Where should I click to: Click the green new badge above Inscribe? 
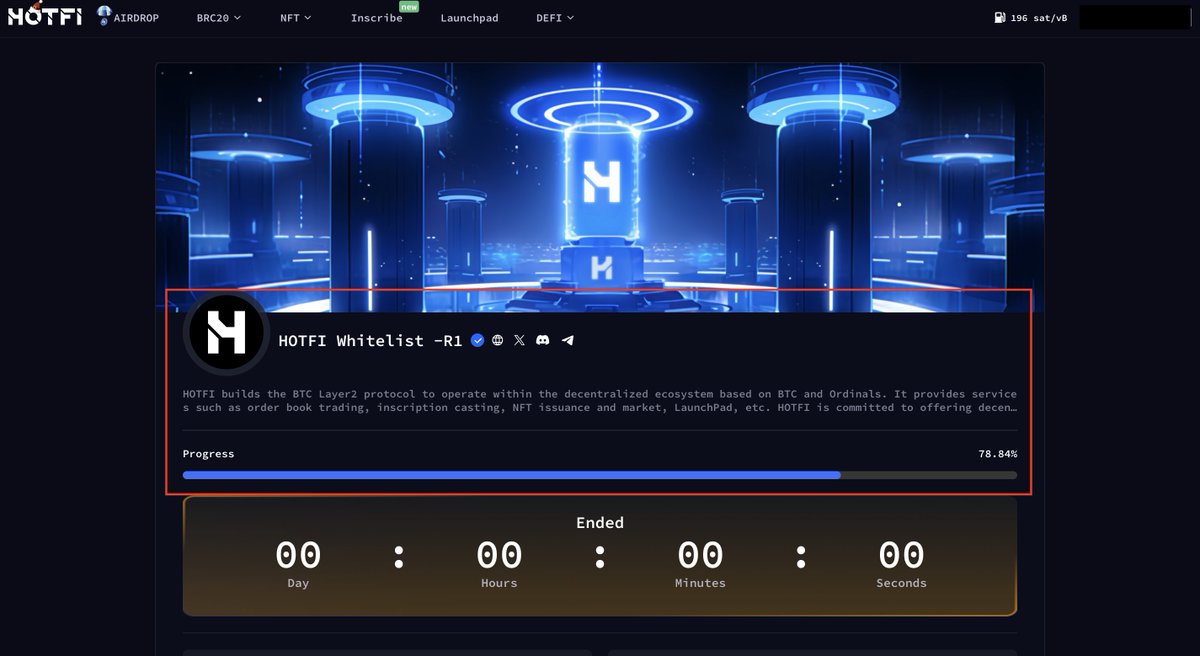coord(409,6)
